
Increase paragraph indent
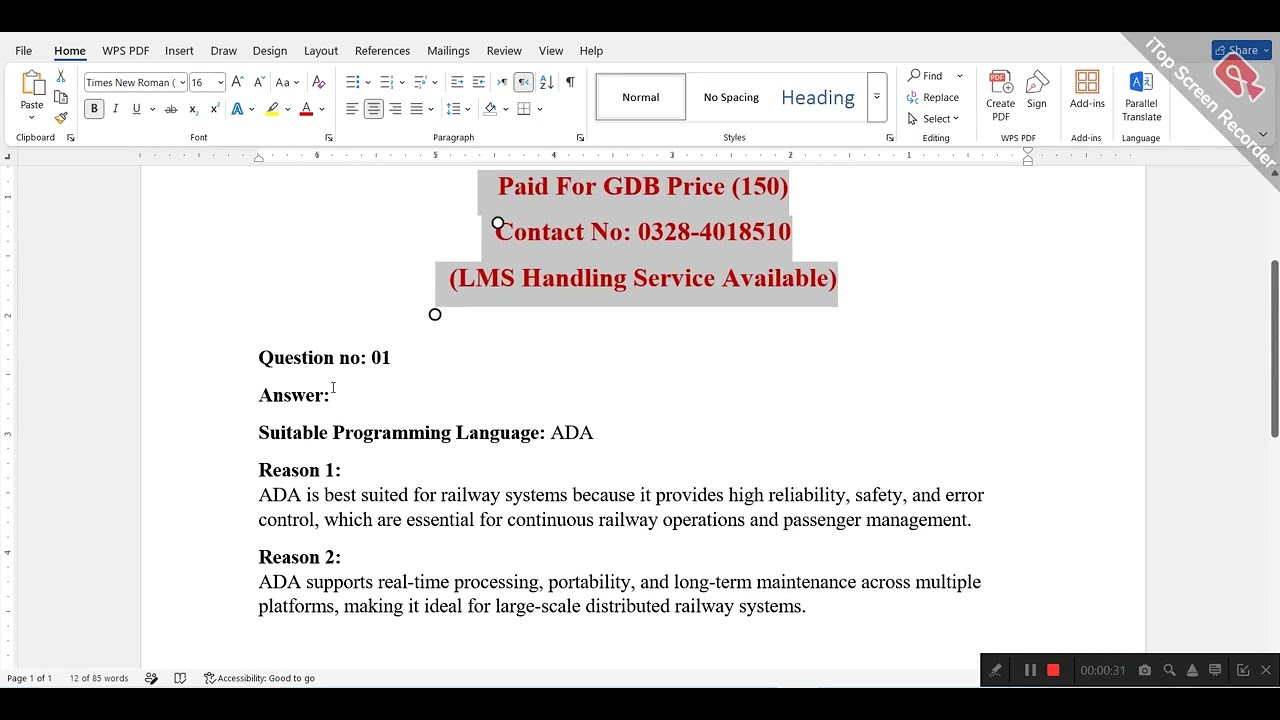(x=479, y=82)
